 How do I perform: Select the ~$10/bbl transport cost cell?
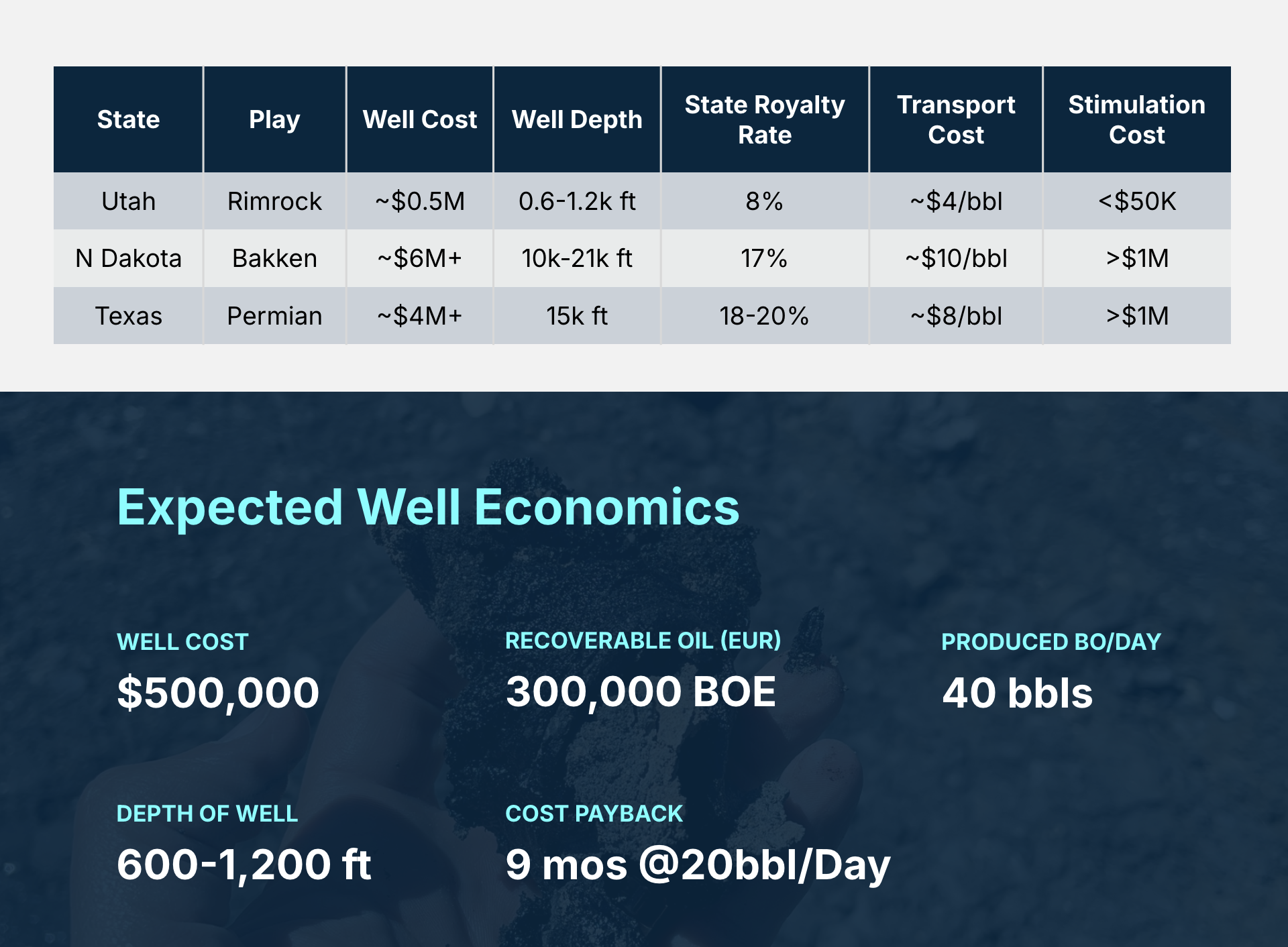(956, 258)
